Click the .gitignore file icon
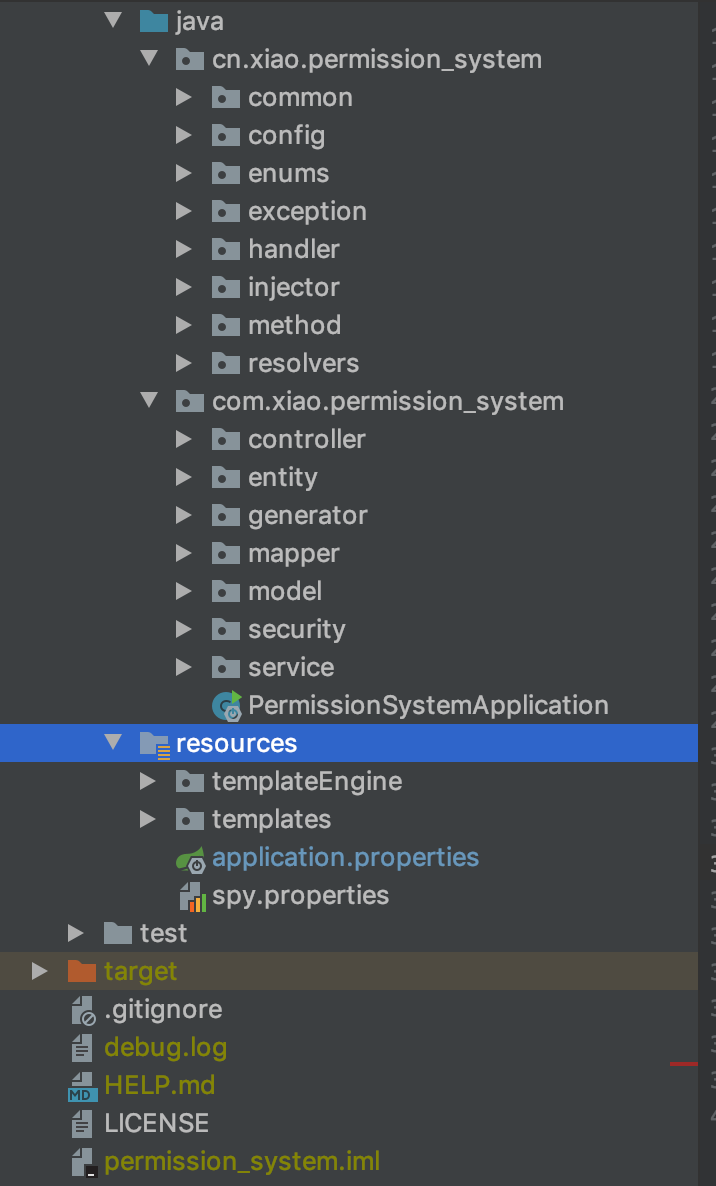 pyautogui.click(x=83, y=1010)
